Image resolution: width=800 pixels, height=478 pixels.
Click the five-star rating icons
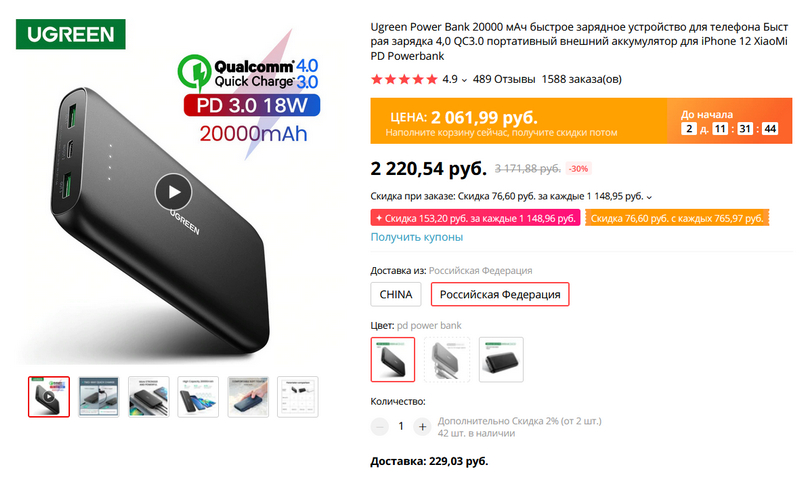[x=404, y=80]
